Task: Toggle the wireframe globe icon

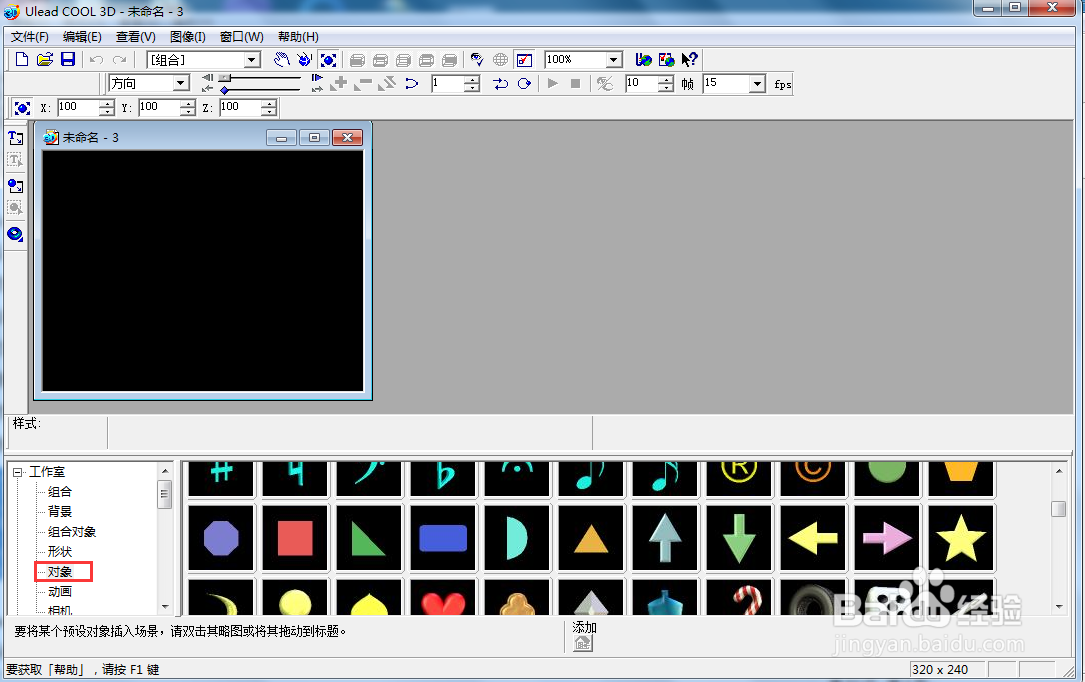Action: pos(500,60)
